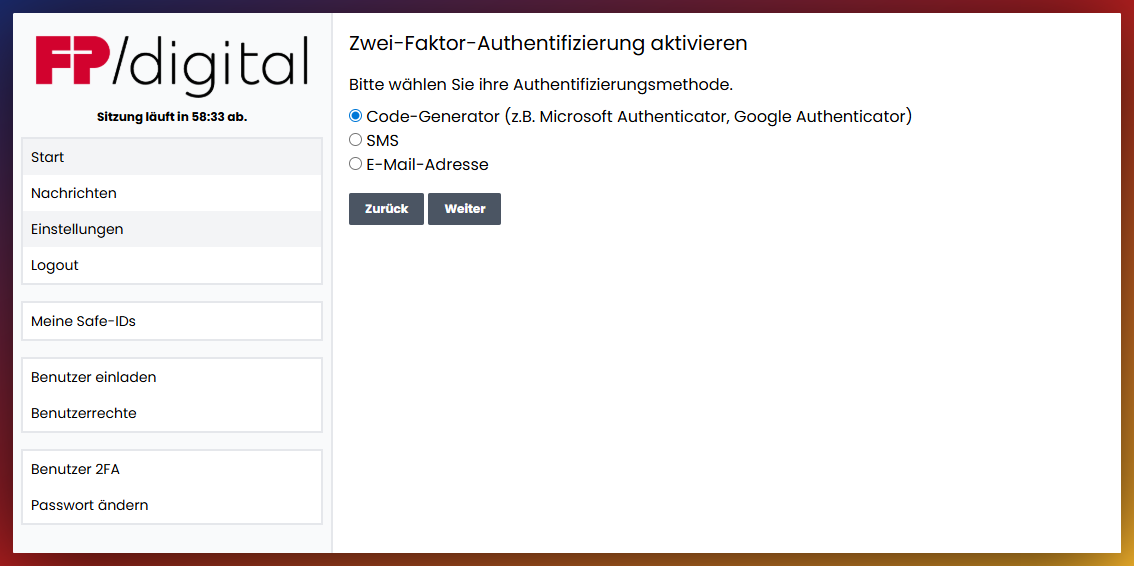Open Einstellungen in the sidebar
This screenshot has height=566, width=1134.
(x=172, y=229)
